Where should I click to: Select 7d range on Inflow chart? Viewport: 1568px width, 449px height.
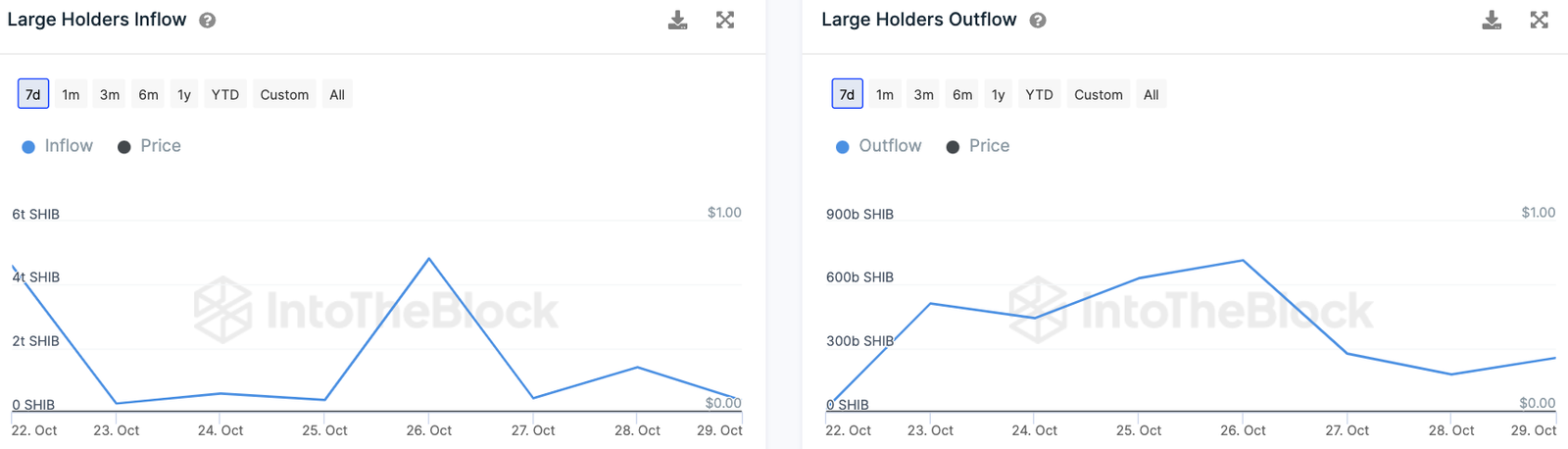[x=33, y=95]
